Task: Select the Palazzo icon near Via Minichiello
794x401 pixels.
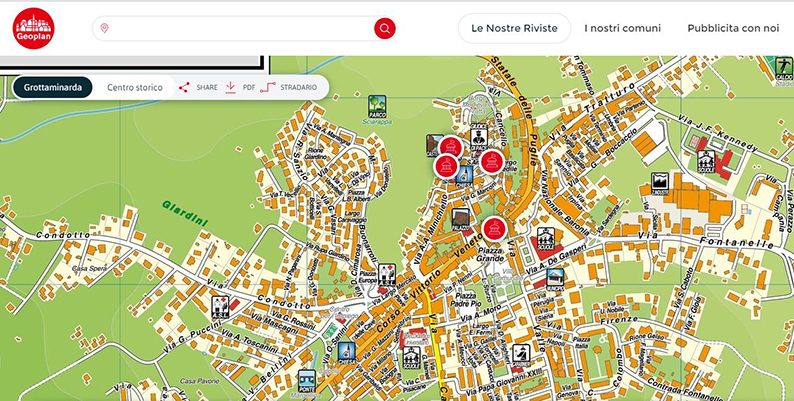Action: [461, 220]
